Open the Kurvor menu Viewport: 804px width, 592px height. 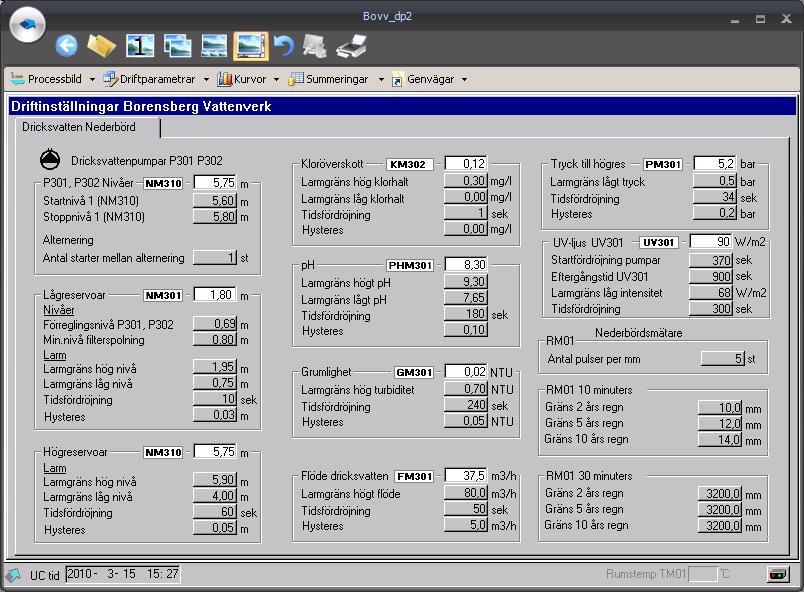click(242, 79)
